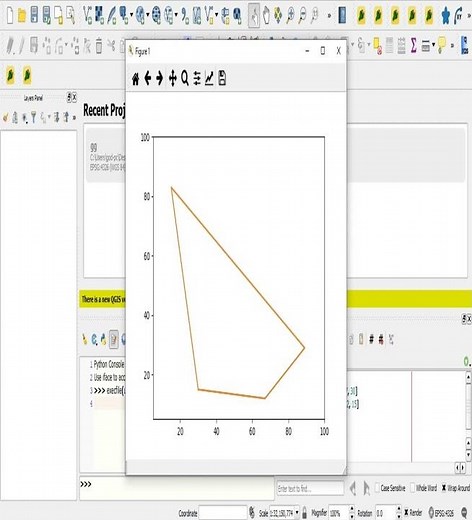Screen dimensions: 472x520
Task: Click the uncomment code red hash icon
Action: [381, 339]
